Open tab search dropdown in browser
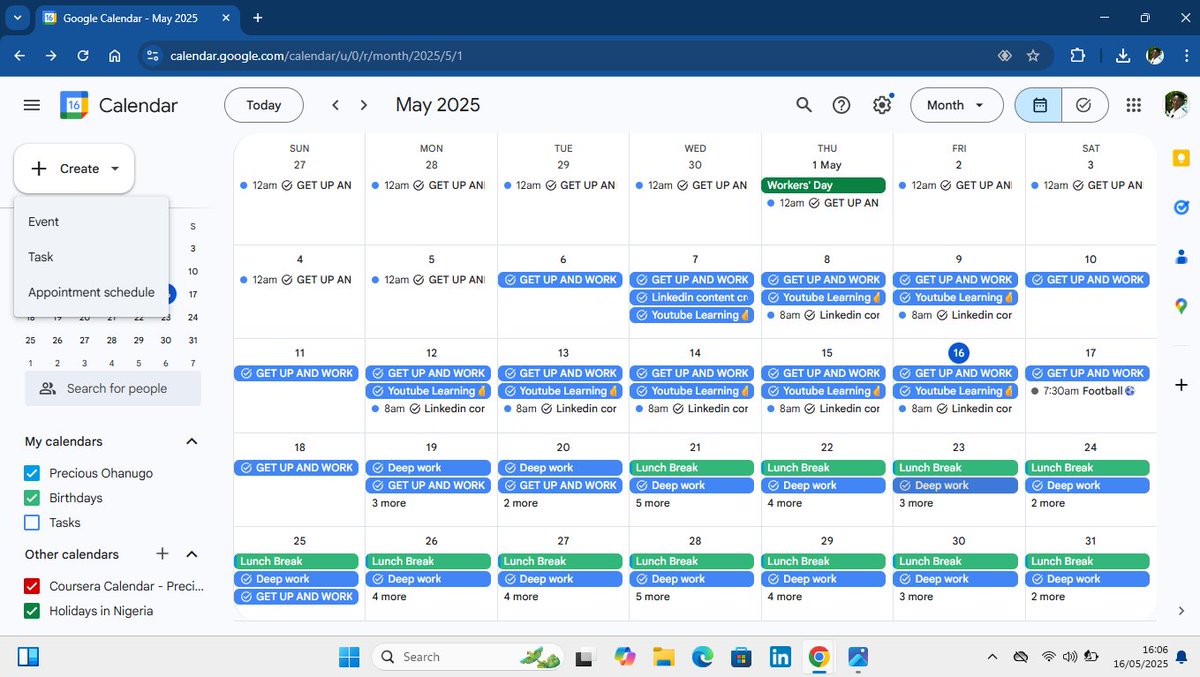This screenshot has width=1200, height=677. click(17, 18)
